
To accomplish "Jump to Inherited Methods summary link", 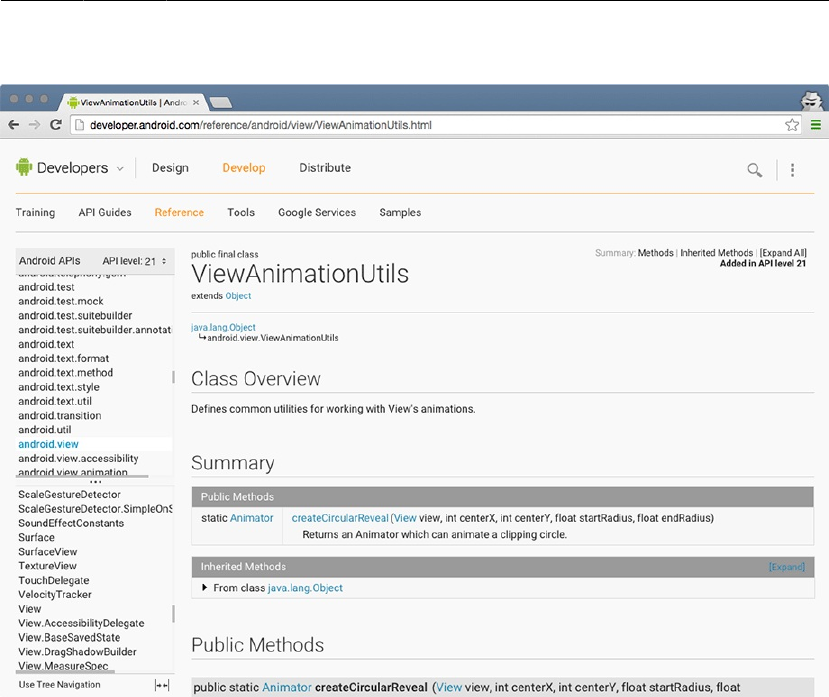I will (x=716, y=253).
